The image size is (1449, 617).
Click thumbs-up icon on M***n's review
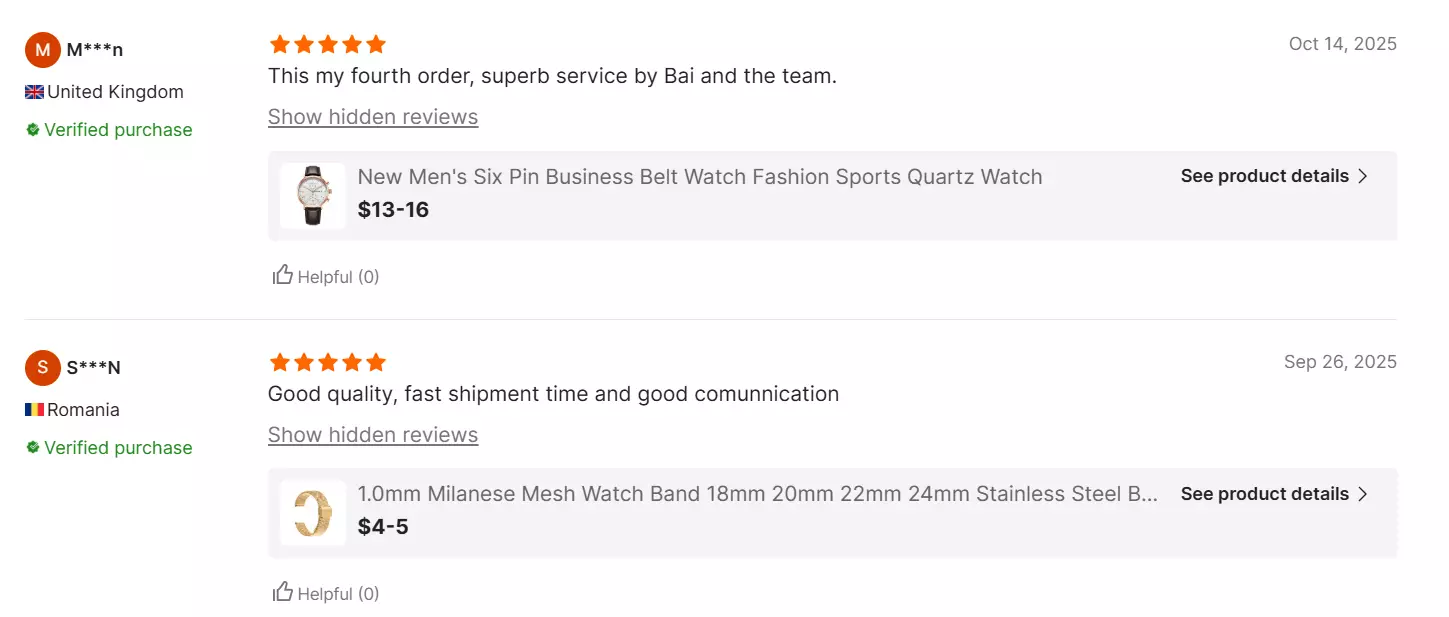click(283, 275)
